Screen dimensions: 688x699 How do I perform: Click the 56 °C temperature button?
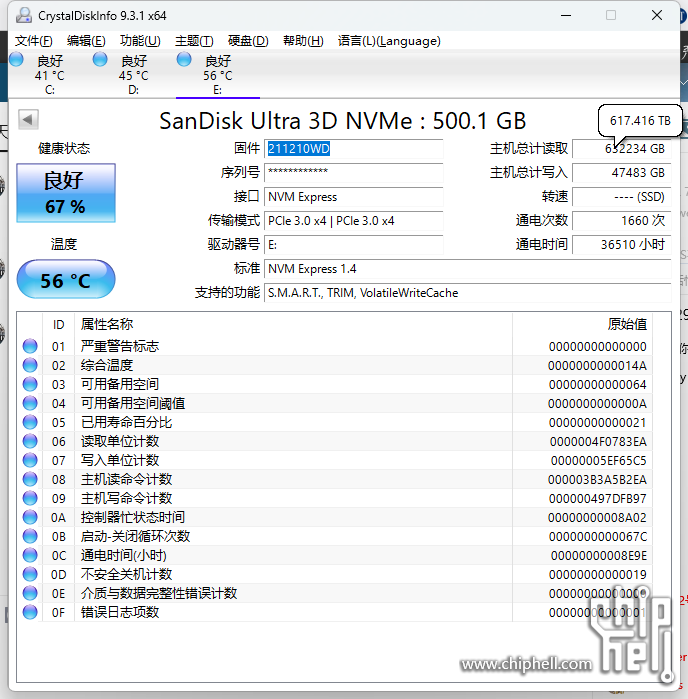coord(66,280)
